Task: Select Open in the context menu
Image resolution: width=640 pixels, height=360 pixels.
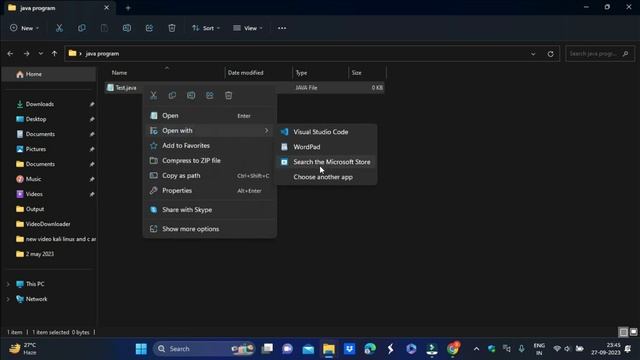Action: coord(209,116)
